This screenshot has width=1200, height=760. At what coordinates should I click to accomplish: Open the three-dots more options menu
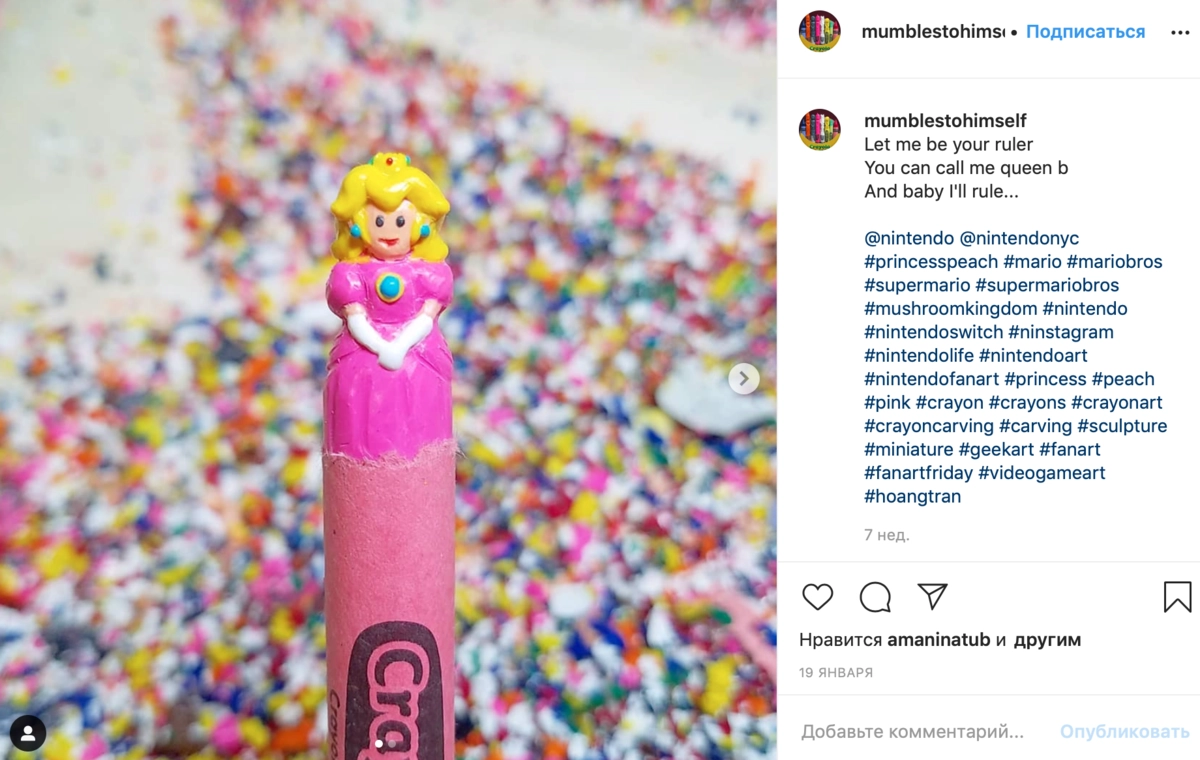click(1180, 32)
